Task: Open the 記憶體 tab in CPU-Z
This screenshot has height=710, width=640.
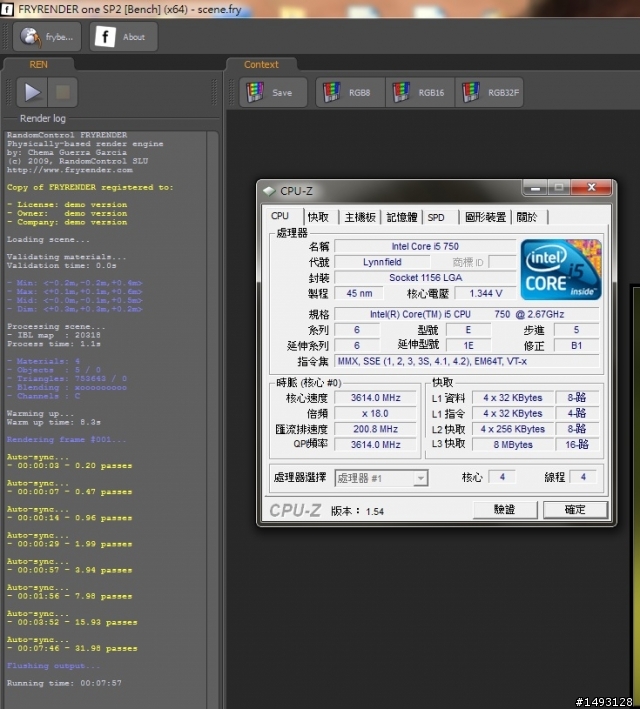Action: click(402, 217)
